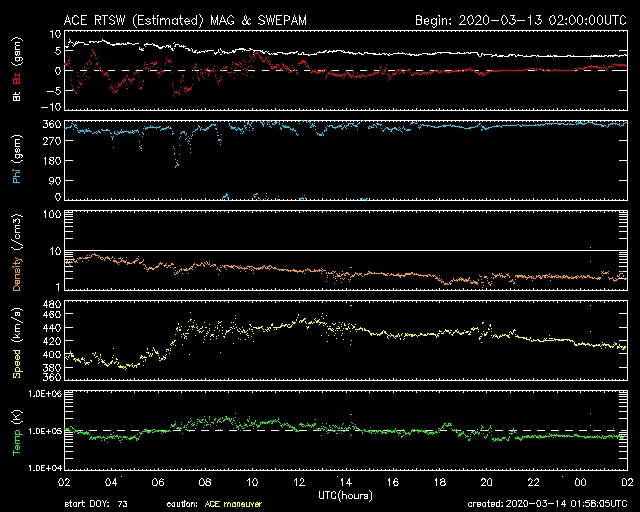Click the 06 hour tick on the time axis
640x512 pixels.
[158, 482]
